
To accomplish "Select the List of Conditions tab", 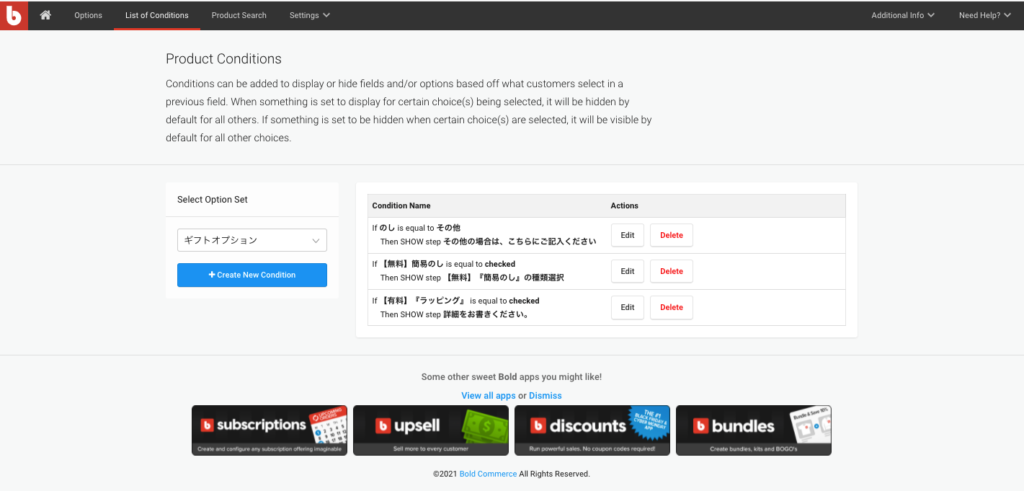I will point(157,15).
